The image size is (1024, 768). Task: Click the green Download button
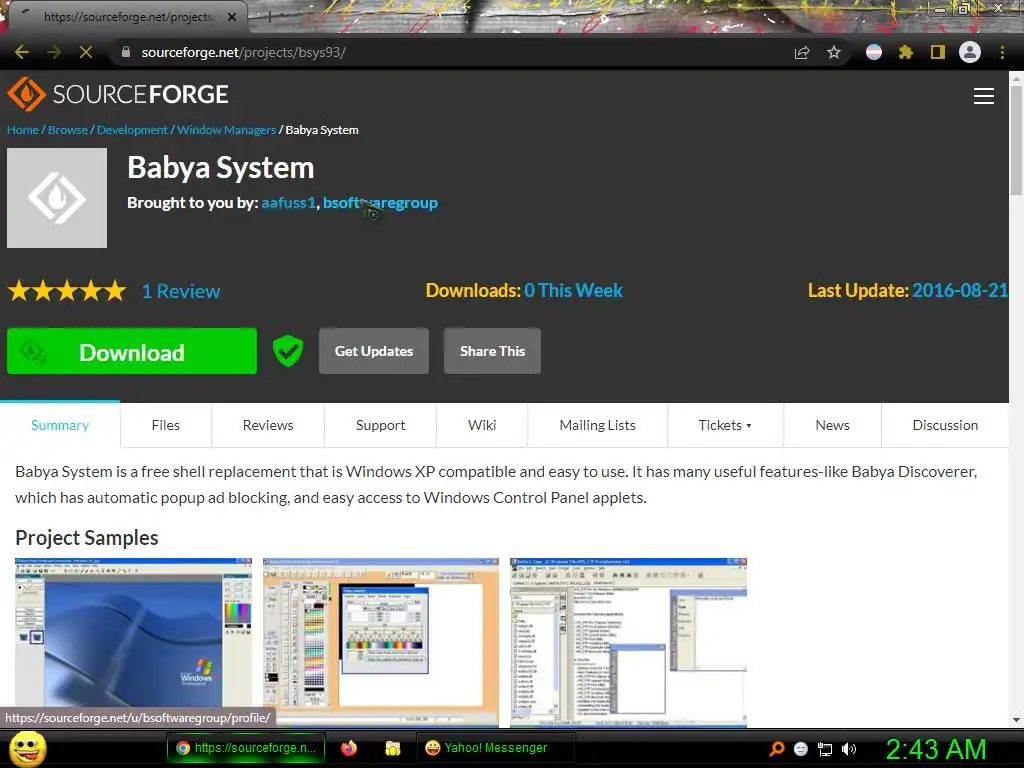(132, 351)
